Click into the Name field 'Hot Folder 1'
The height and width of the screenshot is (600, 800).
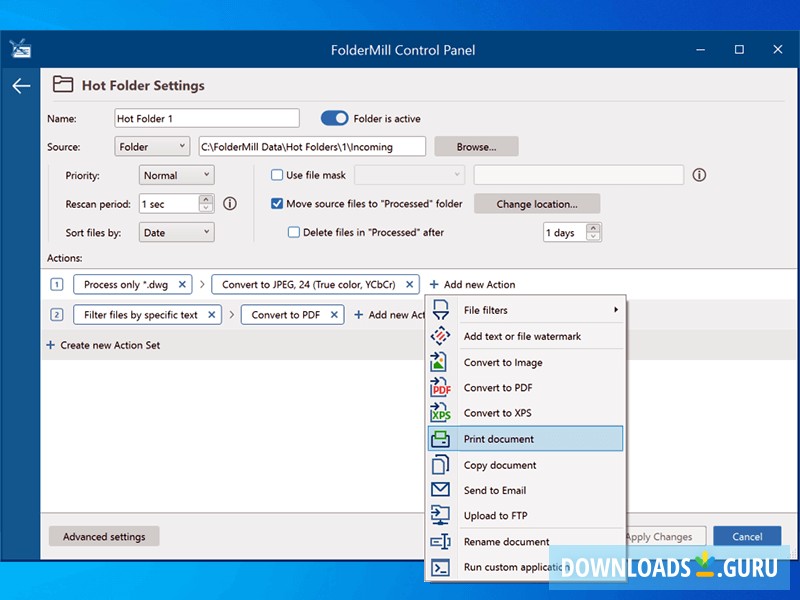click(x=207, y=118)
